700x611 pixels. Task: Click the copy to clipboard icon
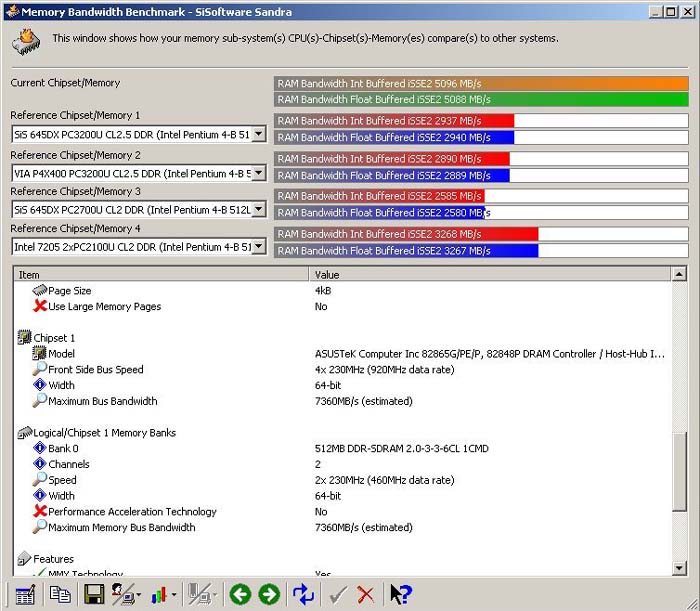point(59,594)
